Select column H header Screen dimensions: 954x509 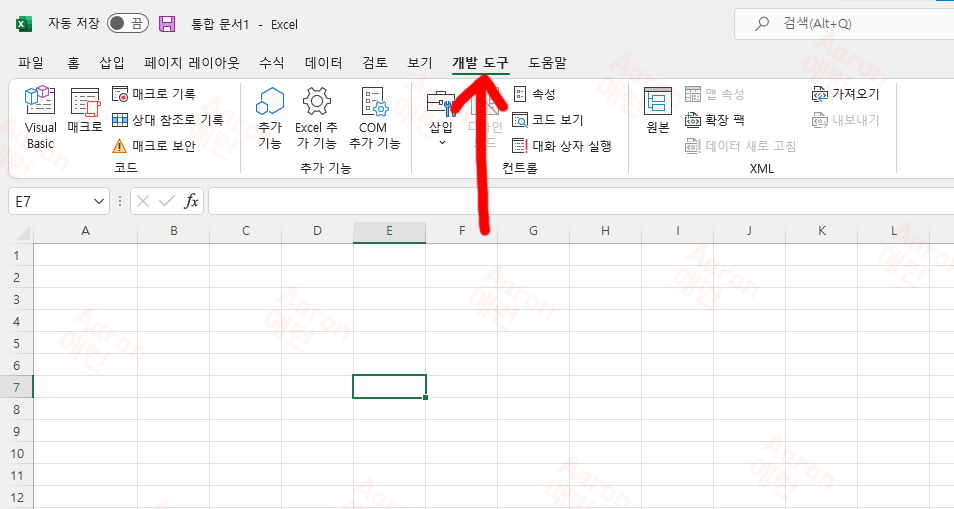(x=605, y=231)
